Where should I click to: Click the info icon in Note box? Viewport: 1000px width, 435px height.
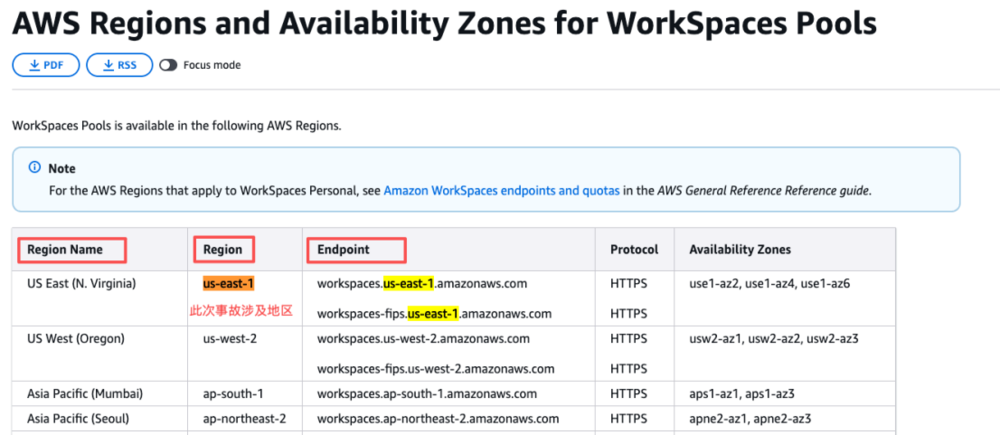pos(35,168)
